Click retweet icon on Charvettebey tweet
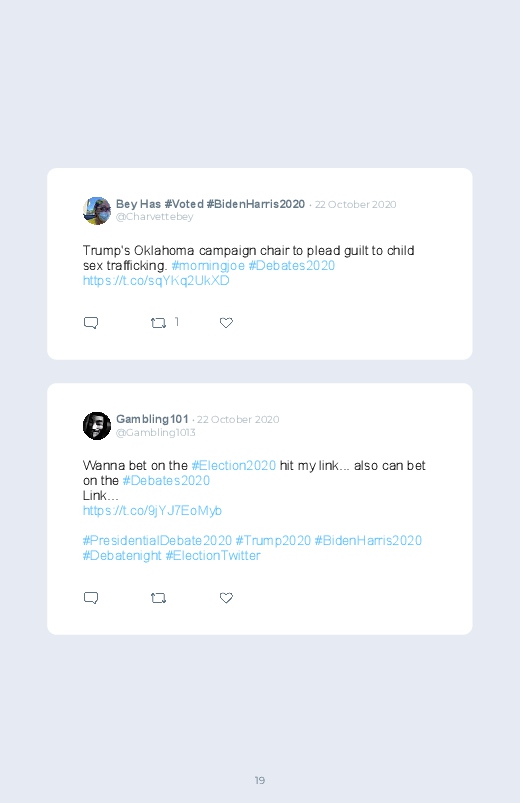Image resolution: width=520 pixels, height=803 pixels. [158, 323]
